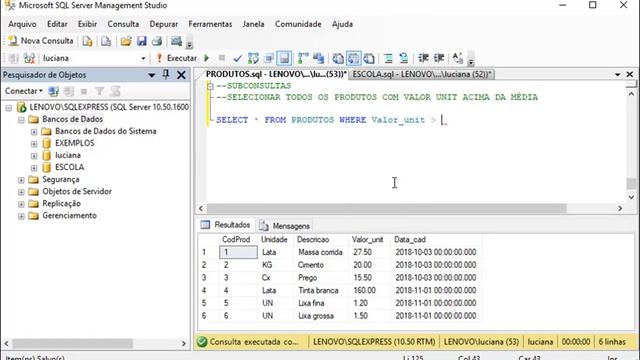Open the Consulta menu
This screenshot has width=640, height=360.
click(x=123, y=24)
